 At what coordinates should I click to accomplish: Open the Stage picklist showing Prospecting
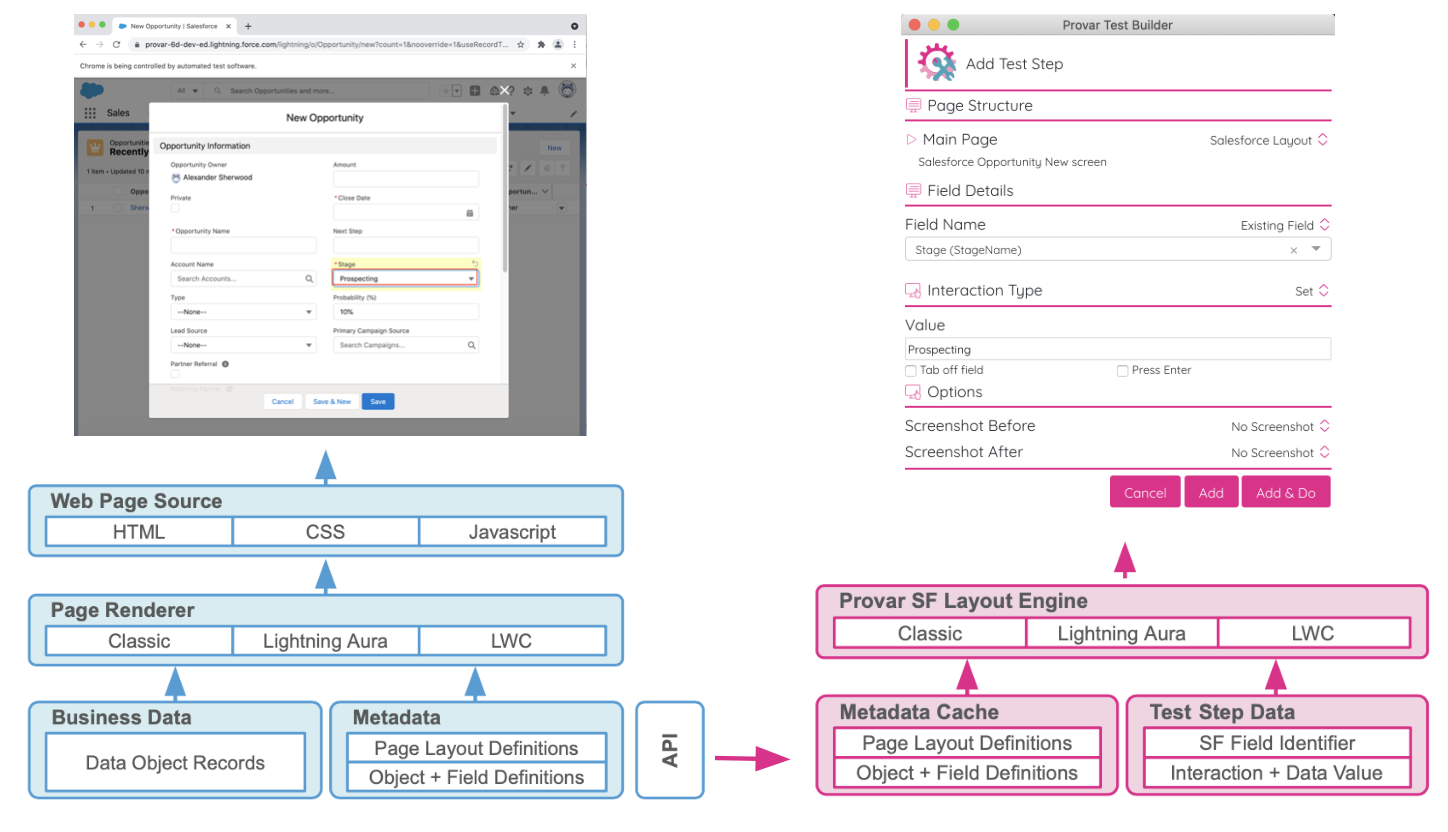tap(405, 278)
